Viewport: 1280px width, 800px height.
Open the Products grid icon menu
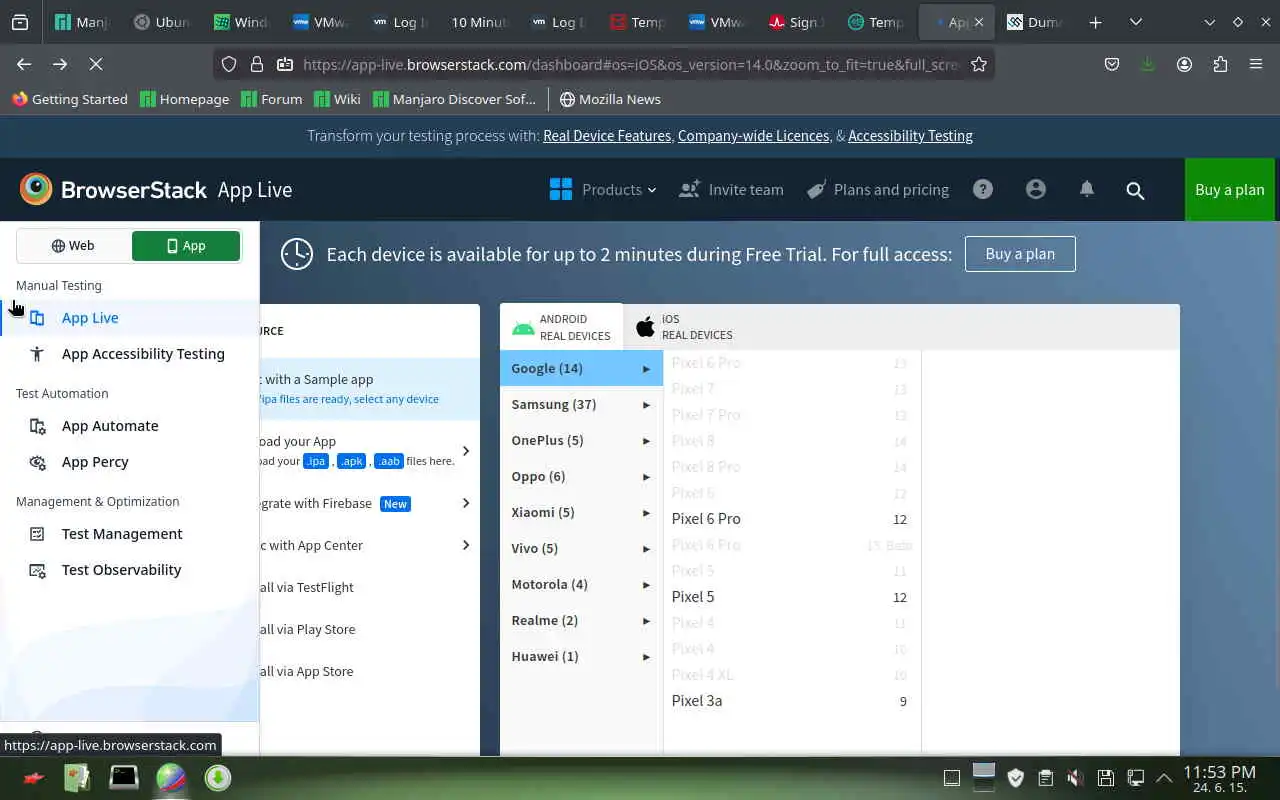(561, 189)
